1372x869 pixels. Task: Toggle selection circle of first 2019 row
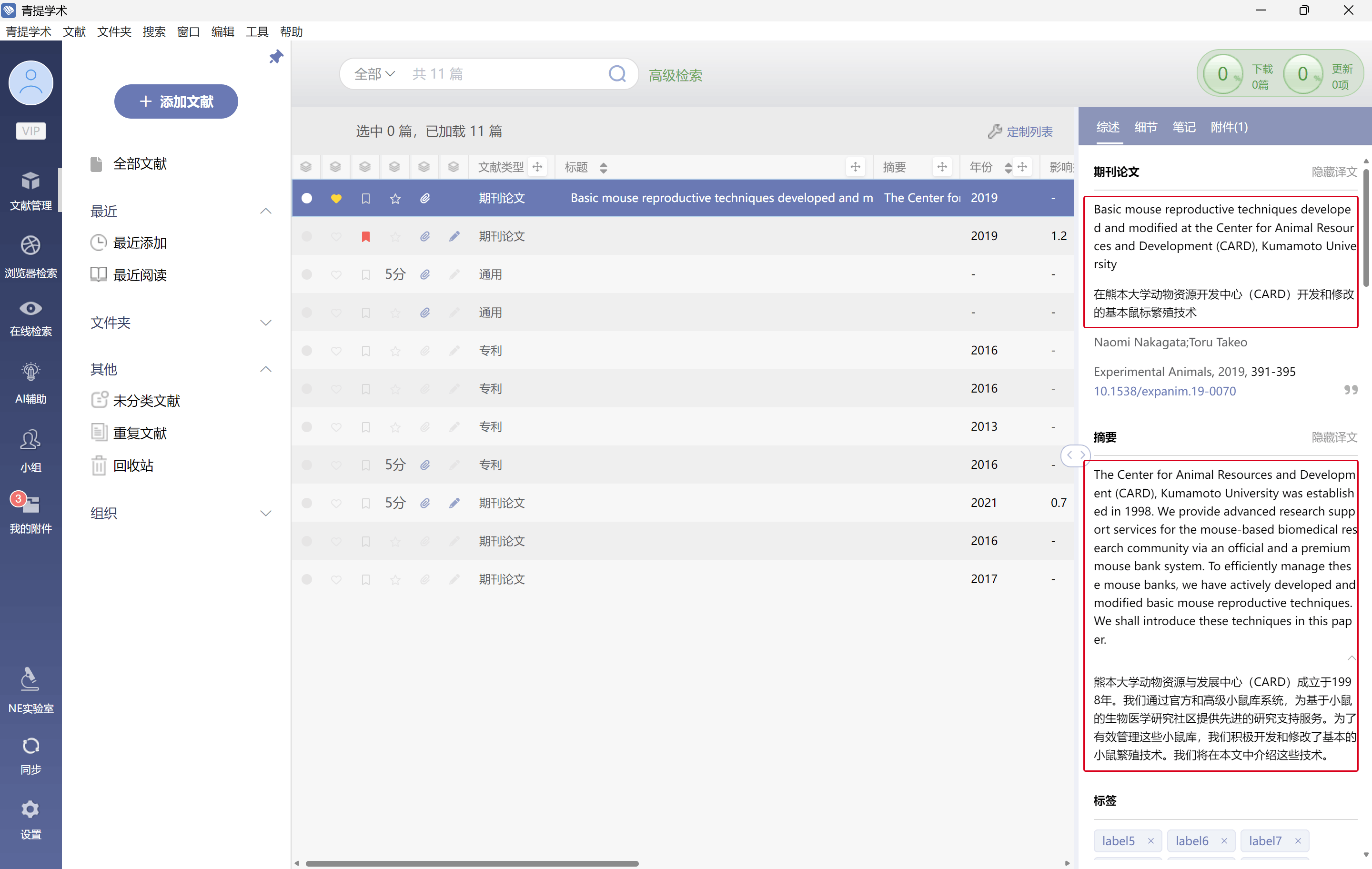pos(306,198)
